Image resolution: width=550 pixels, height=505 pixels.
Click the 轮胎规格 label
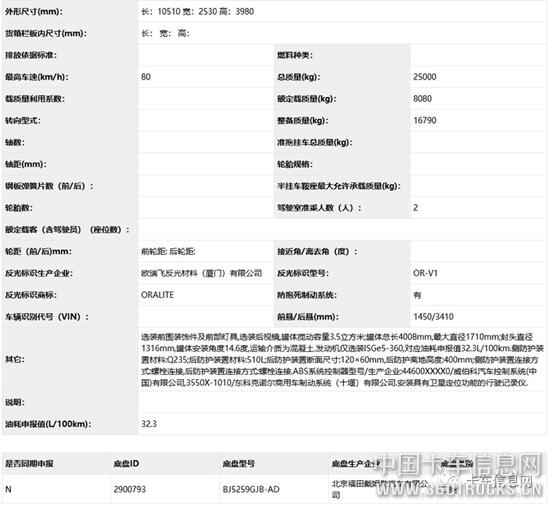click(295, 164)
